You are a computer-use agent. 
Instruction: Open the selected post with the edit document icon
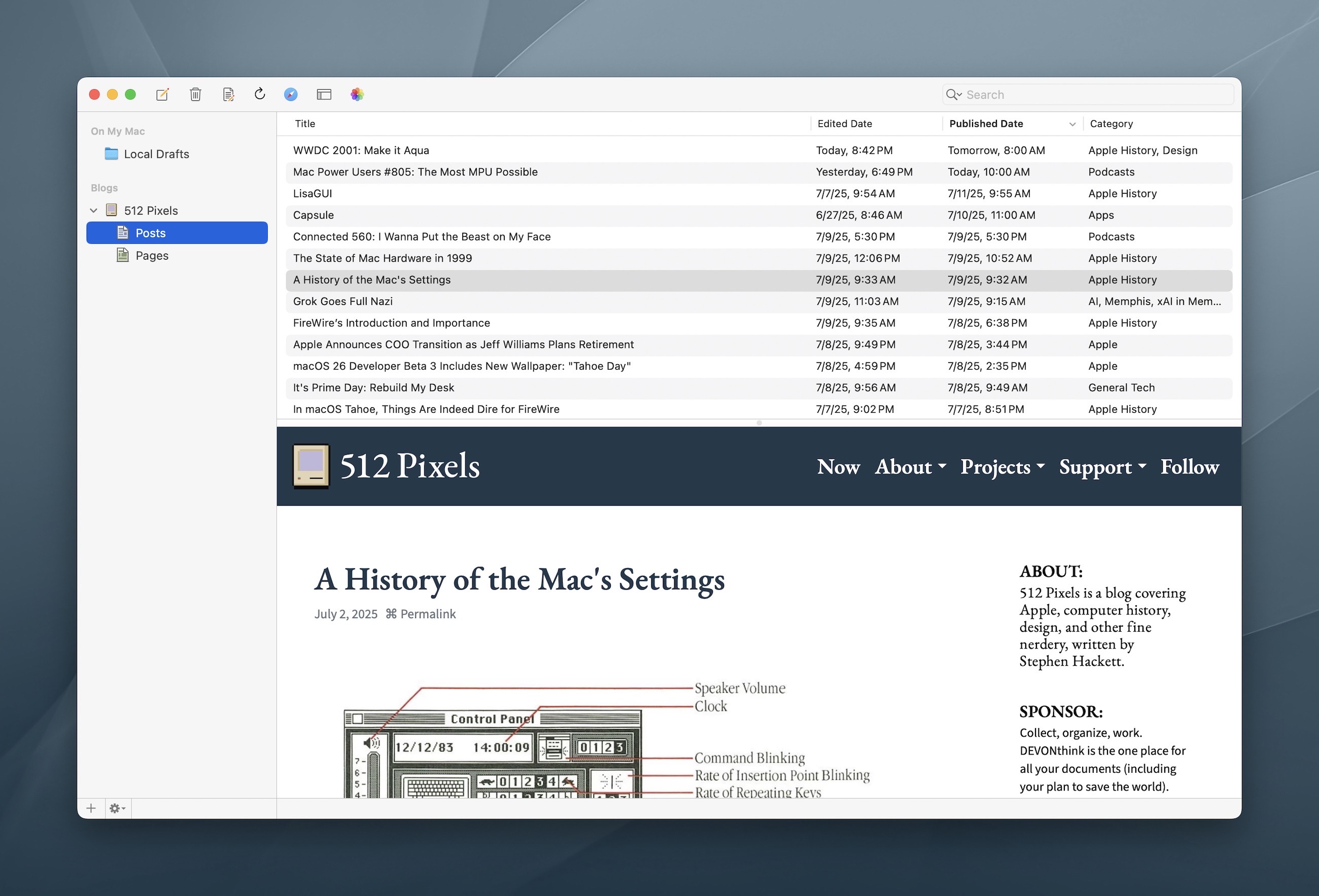228,94
